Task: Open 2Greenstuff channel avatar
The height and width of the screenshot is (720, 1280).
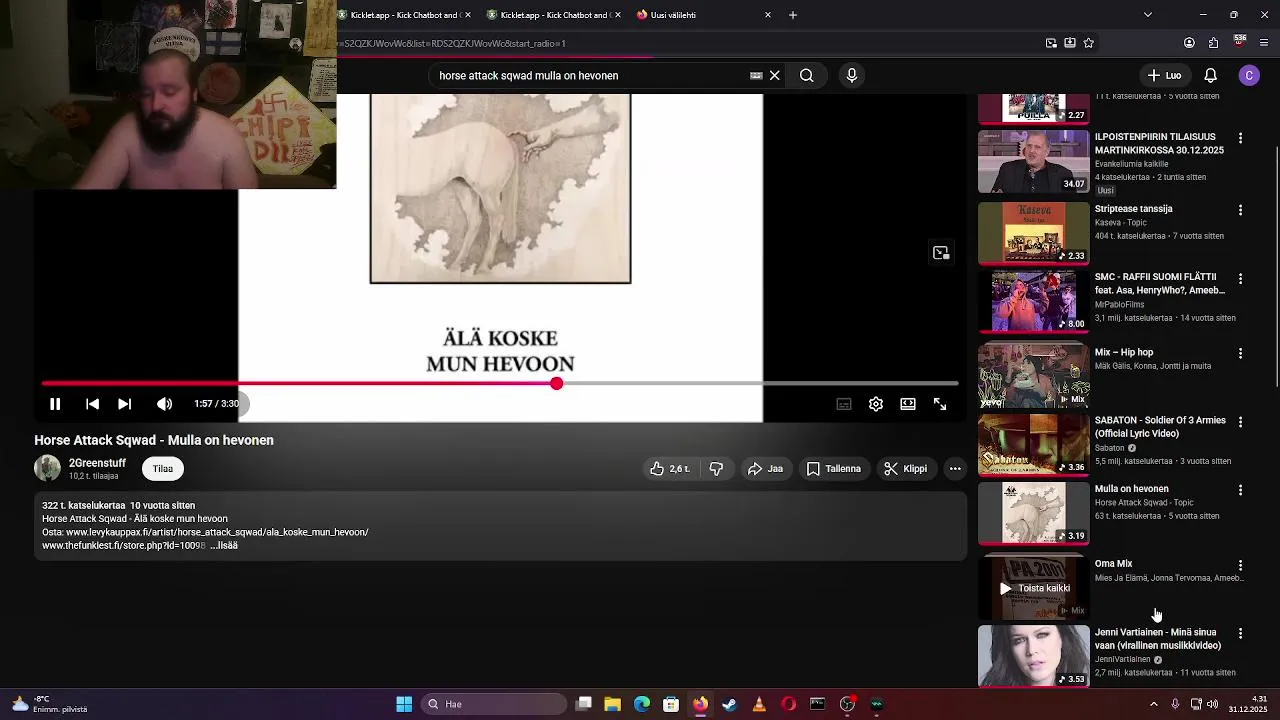Action: point(47,468)
